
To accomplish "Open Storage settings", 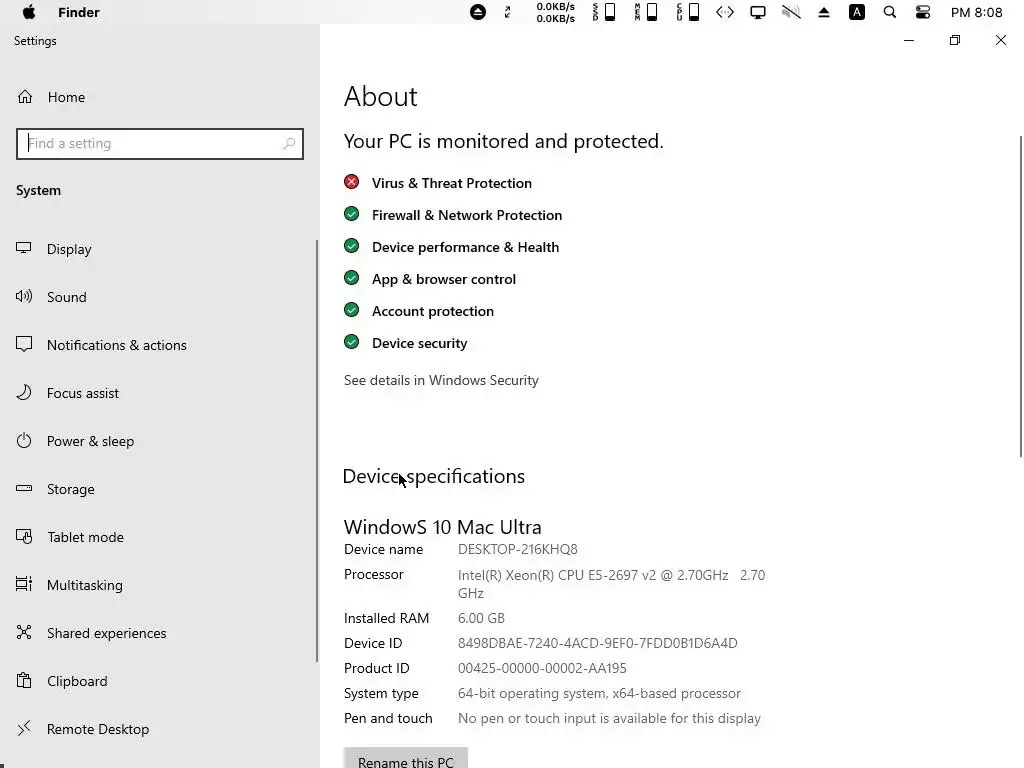I will click(x=71, y=489).
